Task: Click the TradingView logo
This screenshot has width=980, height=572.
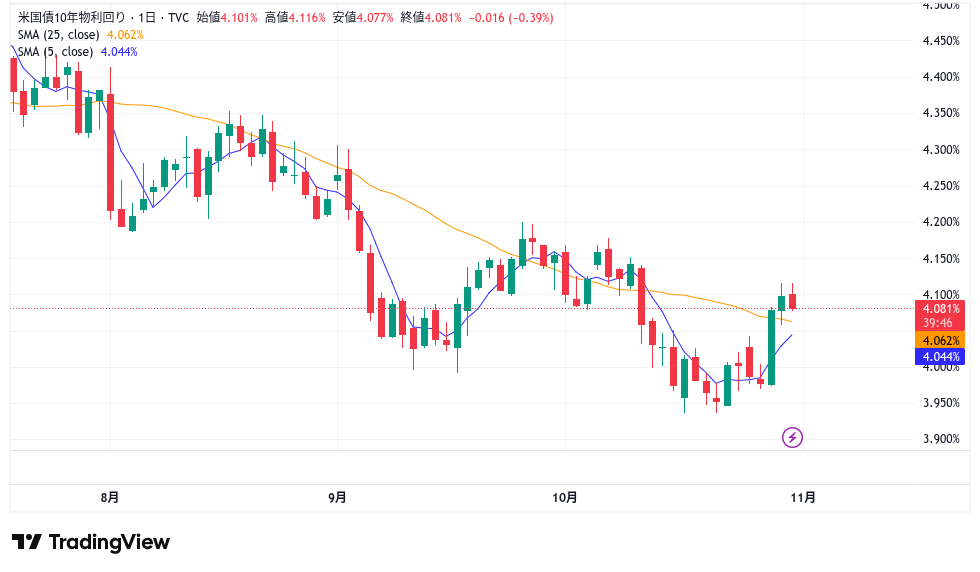Action: tap(91, 542)
